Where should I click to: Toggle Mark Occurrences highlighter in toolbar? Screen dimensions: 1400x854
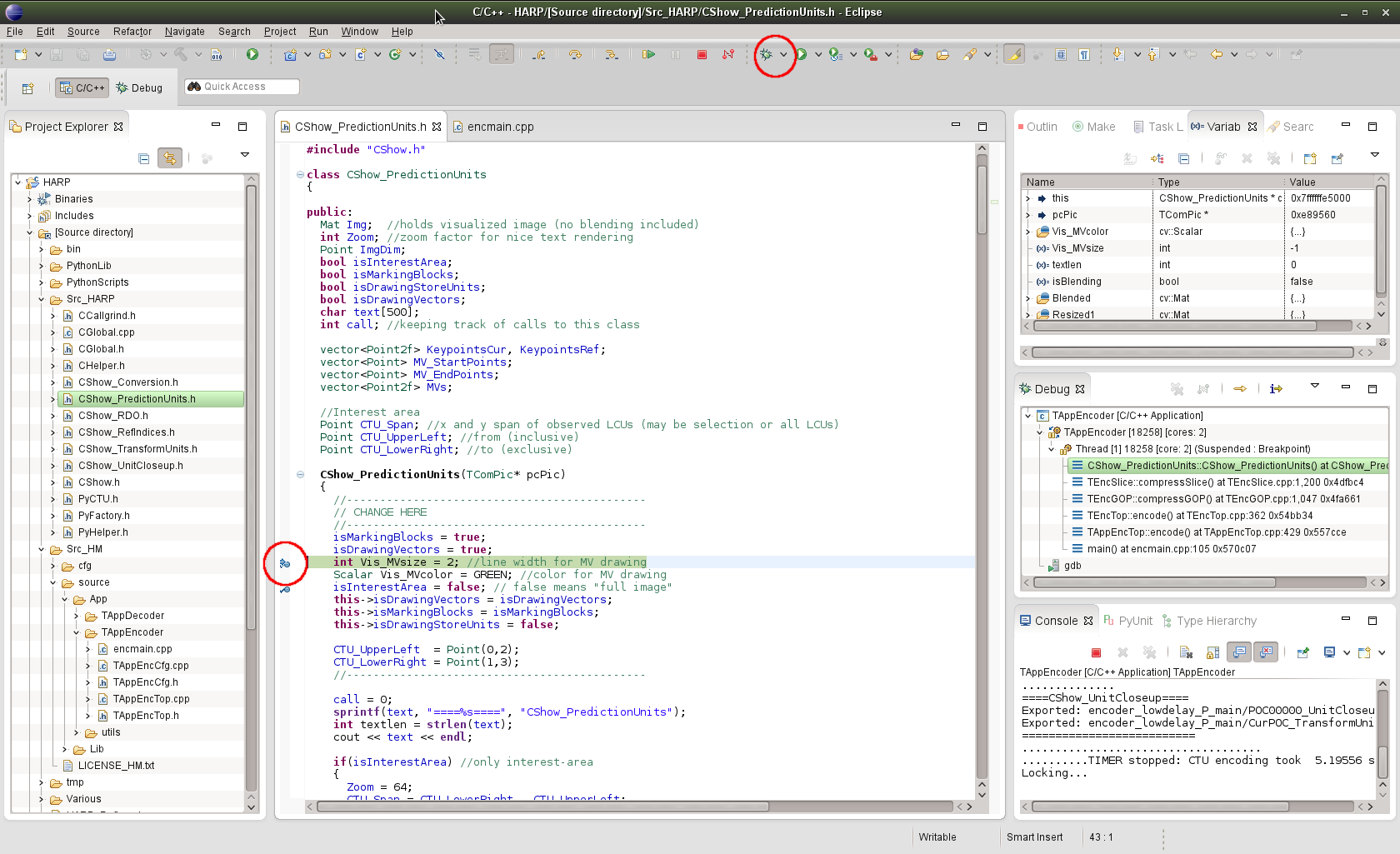1013,55
